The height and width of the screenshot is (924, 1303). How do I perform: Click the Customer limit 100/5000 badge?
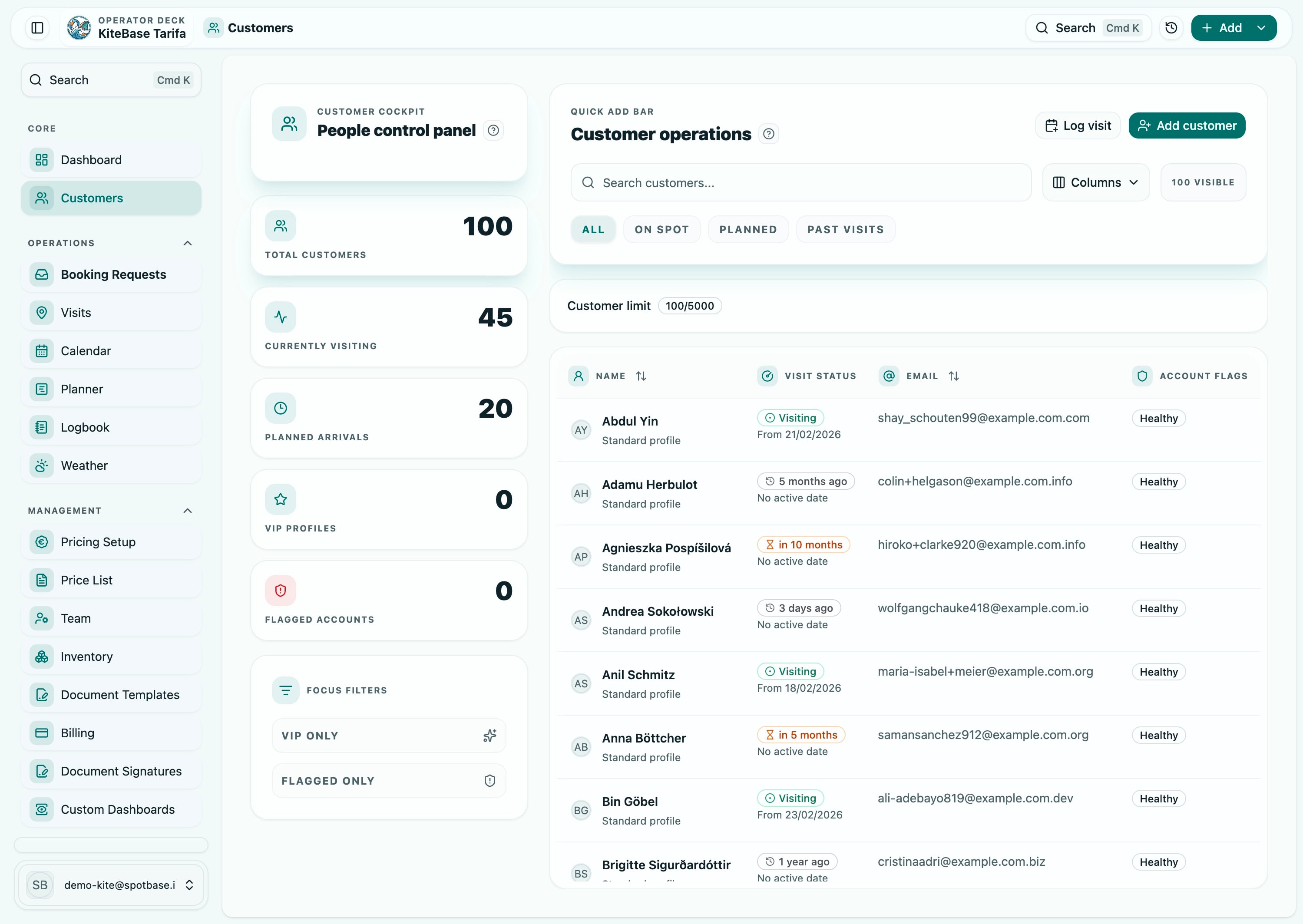pyautogui.click(x=690, y=306)
